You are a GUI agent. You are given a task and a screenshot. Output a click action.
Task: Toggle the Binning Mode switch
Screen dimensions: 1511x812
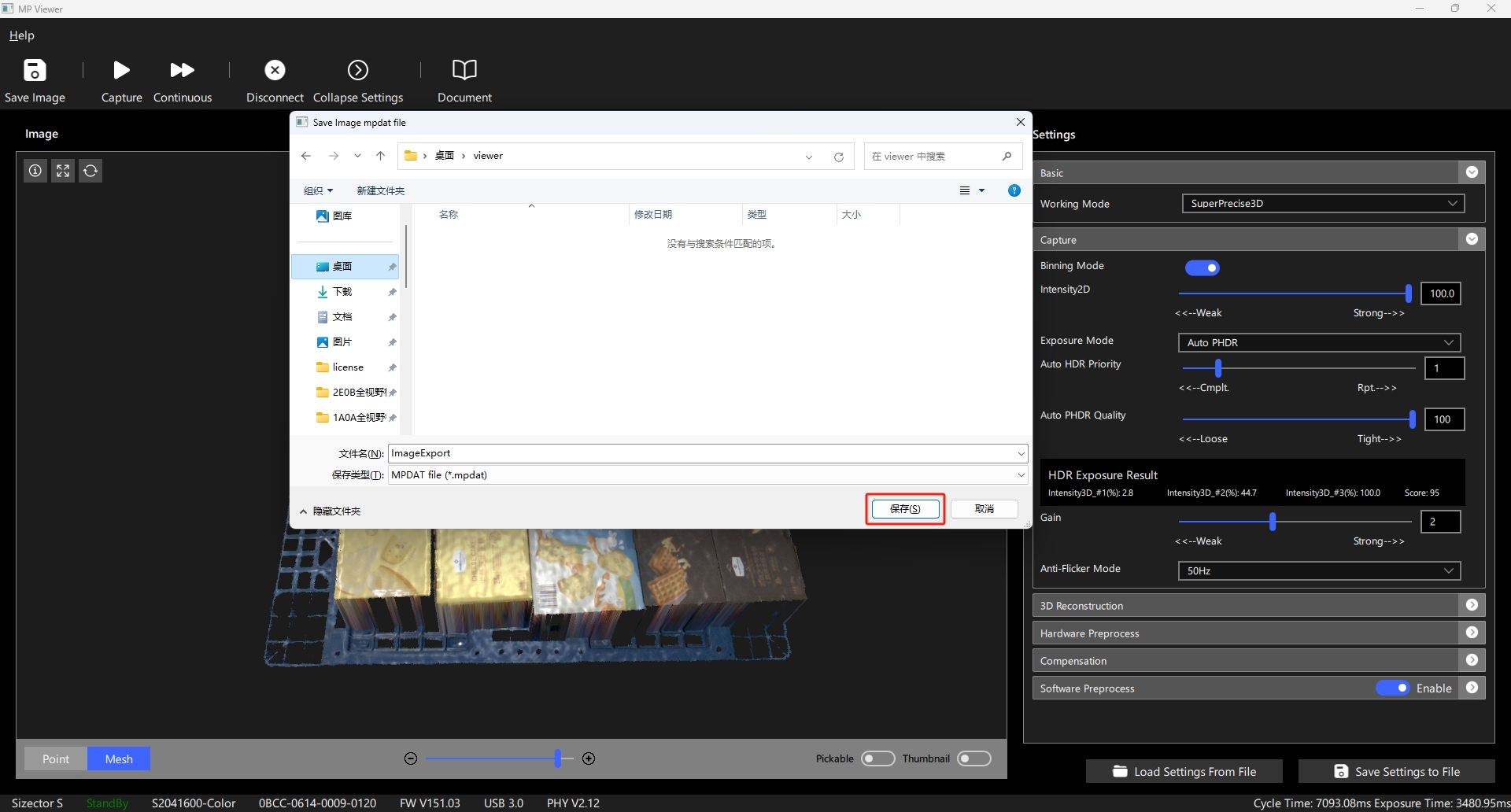tap(1202, 268)
